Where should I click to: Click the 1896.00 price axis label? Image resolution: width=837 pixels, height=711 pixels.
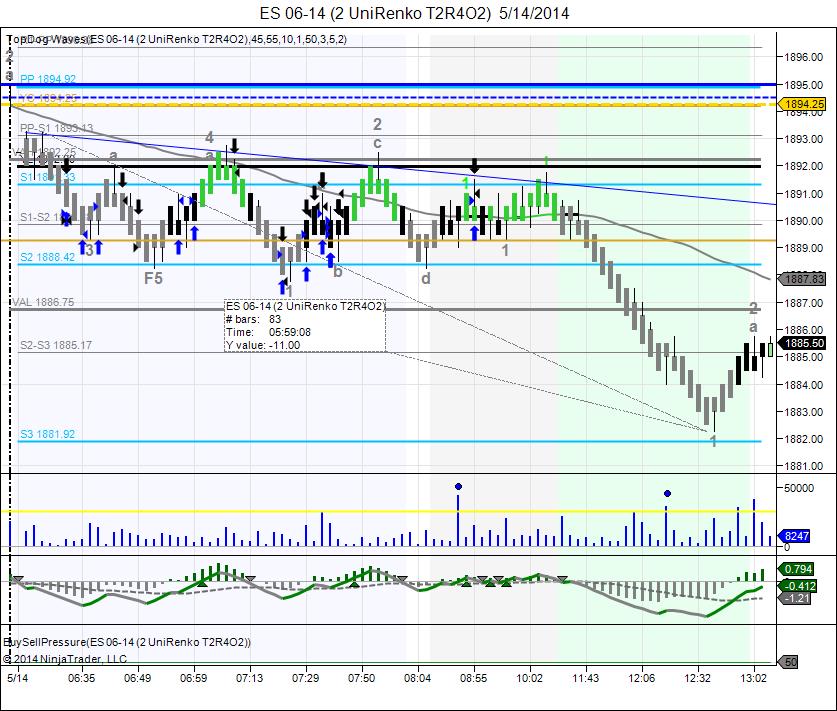click(803, 57)
